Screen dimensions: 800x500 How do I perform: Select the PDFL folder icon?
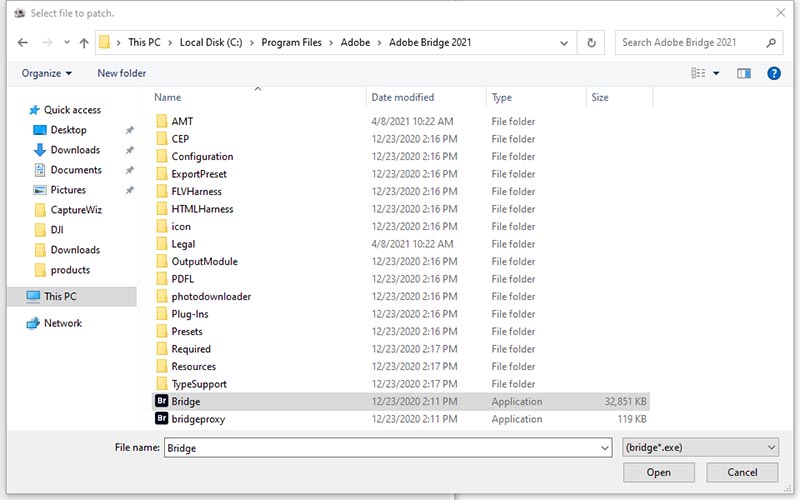(162, 279)
